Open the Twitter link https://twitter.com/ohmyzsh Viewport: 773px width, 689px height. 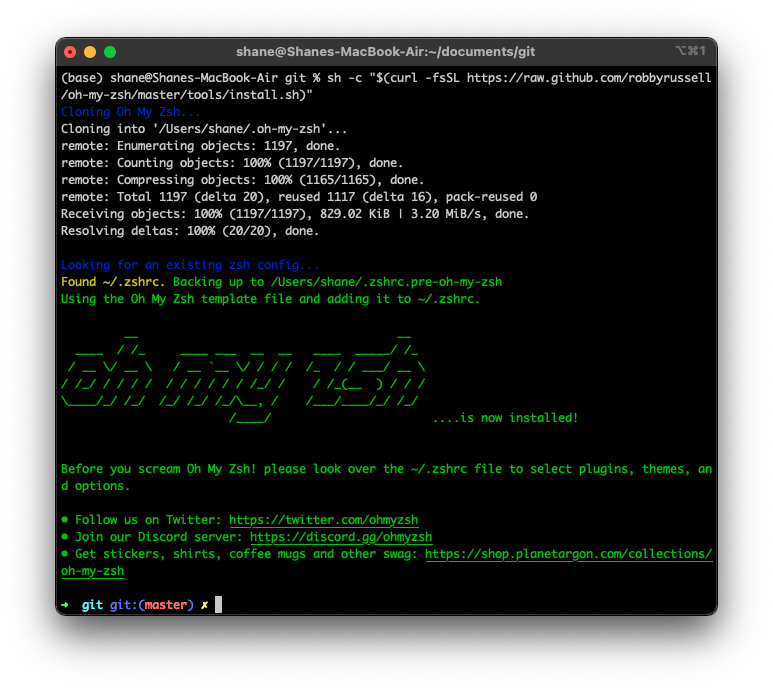click(x=323, y=520)
